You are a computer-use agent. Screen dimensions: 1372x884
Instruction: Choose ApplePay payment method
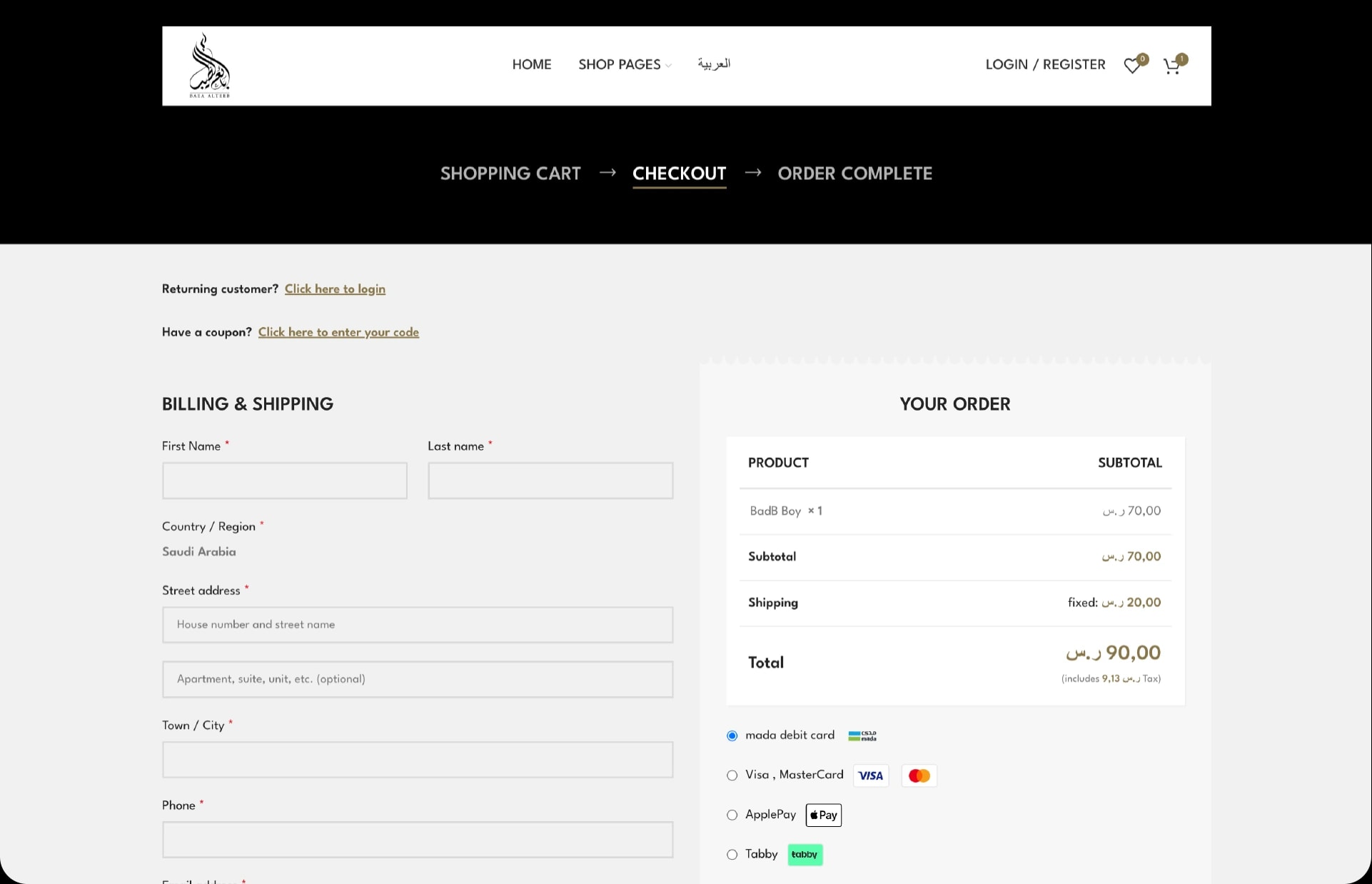[732, 815]
